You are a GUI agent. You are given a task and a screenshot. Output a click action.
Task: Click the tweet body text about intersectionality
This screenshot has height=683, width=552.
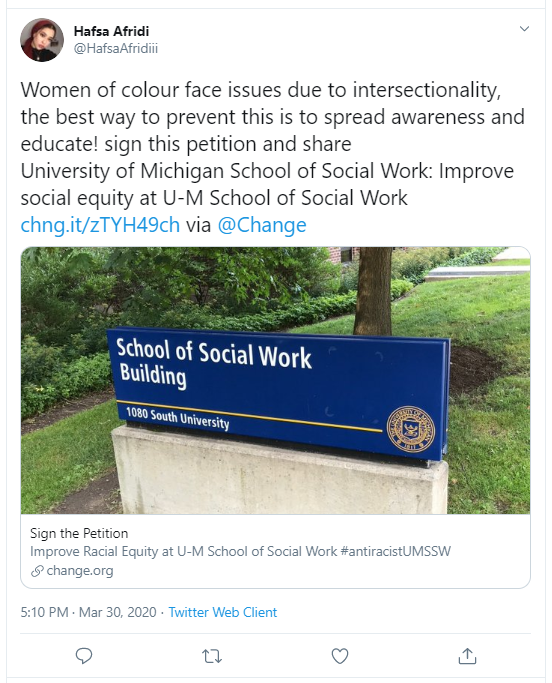click(273, 144)
